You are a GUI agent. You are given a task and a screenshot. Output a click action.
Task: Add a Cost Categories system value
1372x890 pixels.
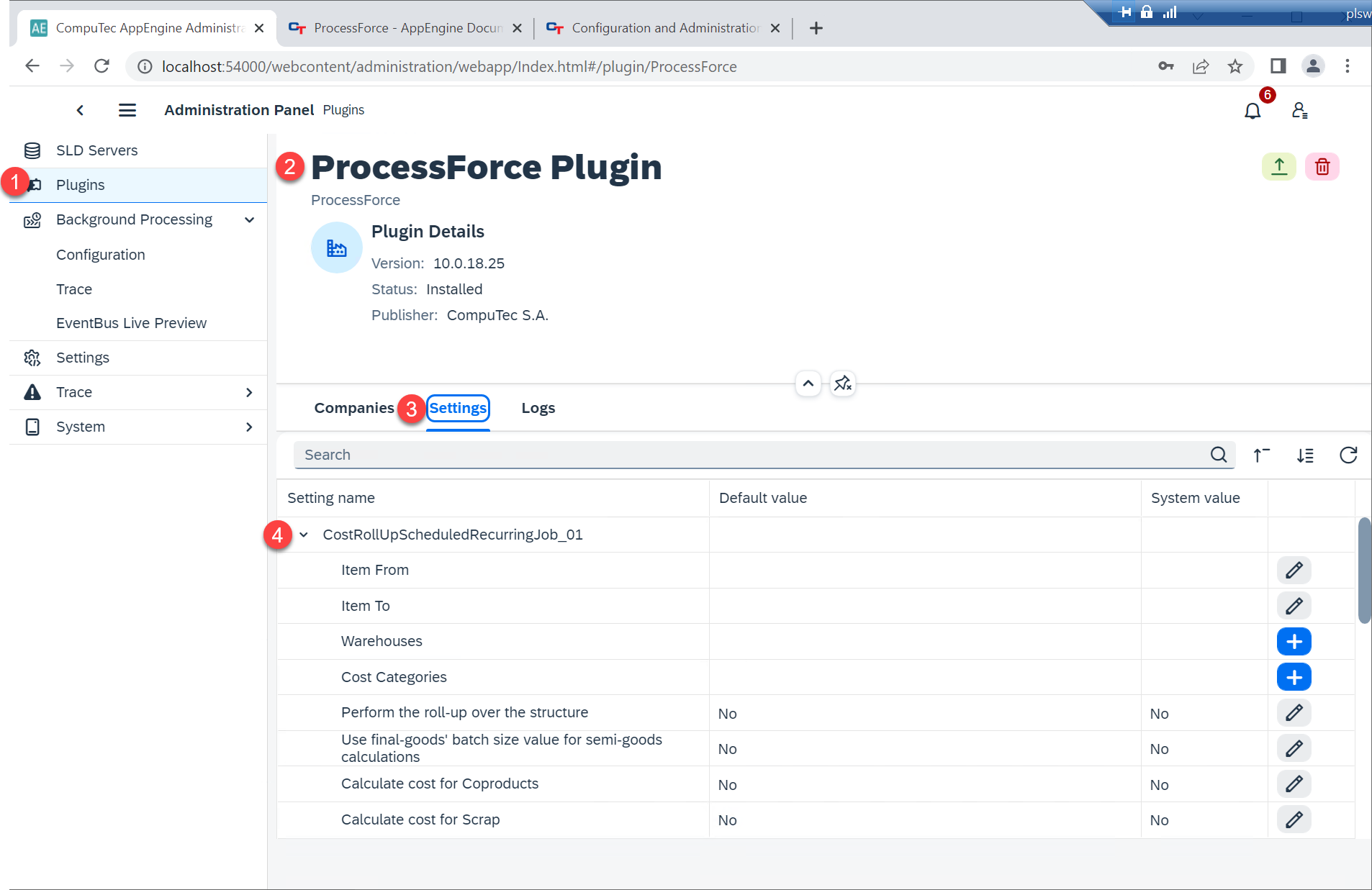1294,676
